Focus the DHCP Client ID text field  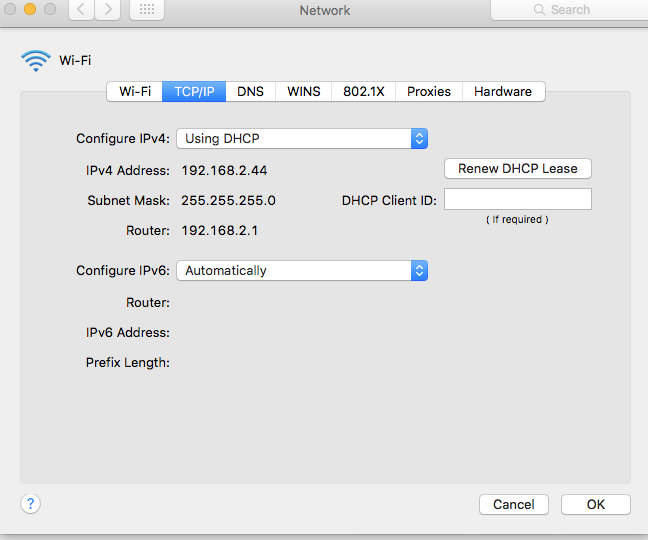point(518,200)
